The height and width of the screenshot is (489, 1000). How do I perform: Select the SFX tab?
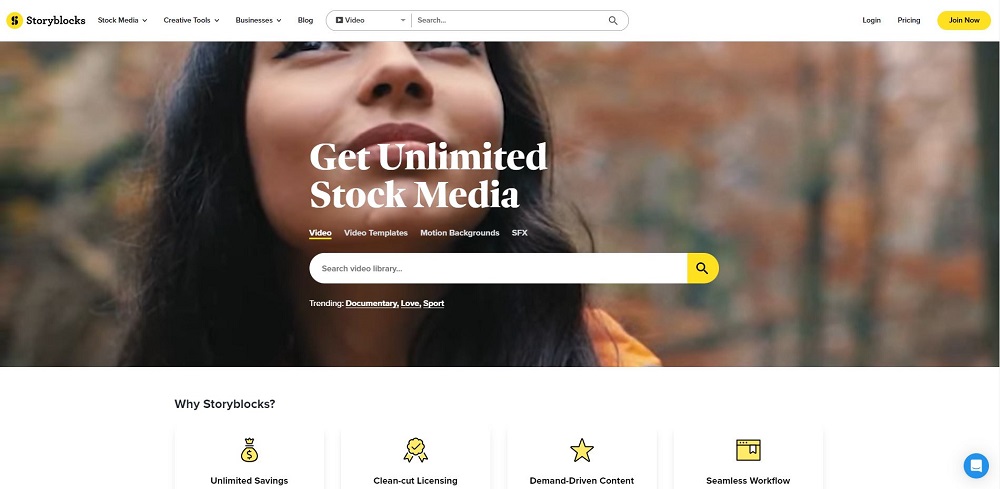pos(520,233)
